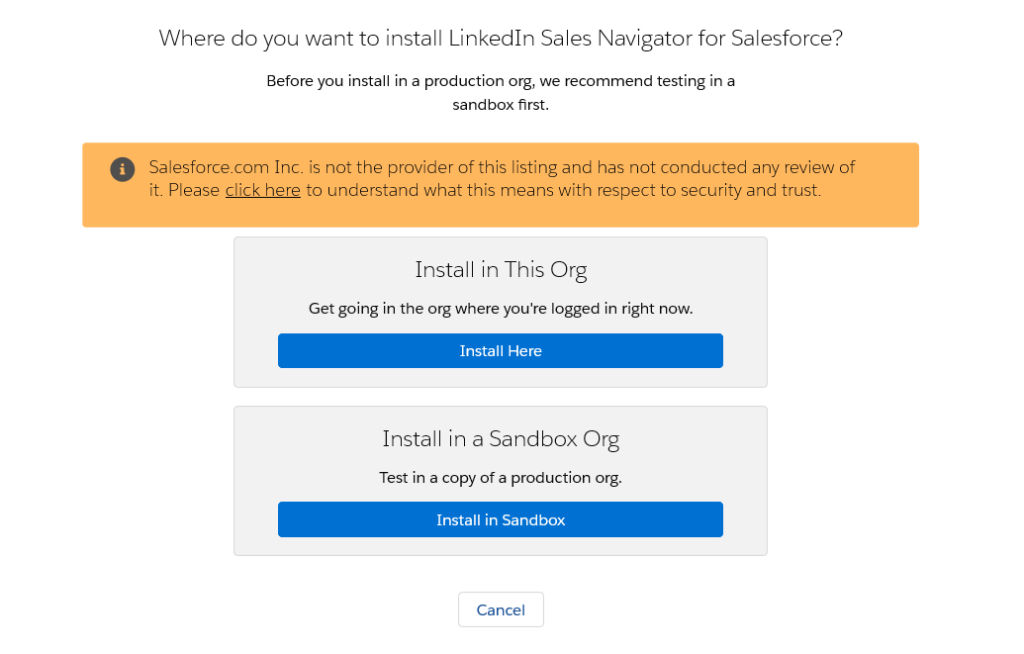Click the info icon in the orange banner
1024x654 pixels.
[x=122, y=169]
